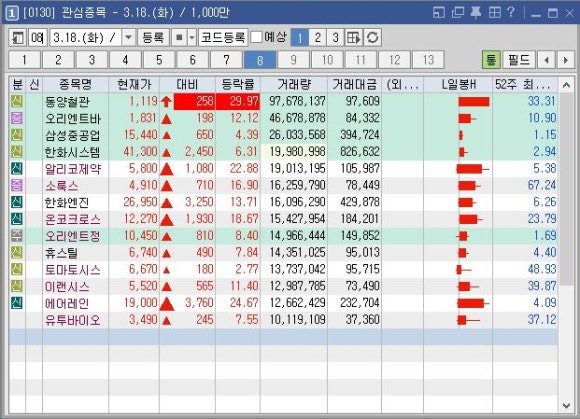The width and height of the screenshot is (580, 419).
Task: Select watchlist group tab 7
Action: pos(226,60)
